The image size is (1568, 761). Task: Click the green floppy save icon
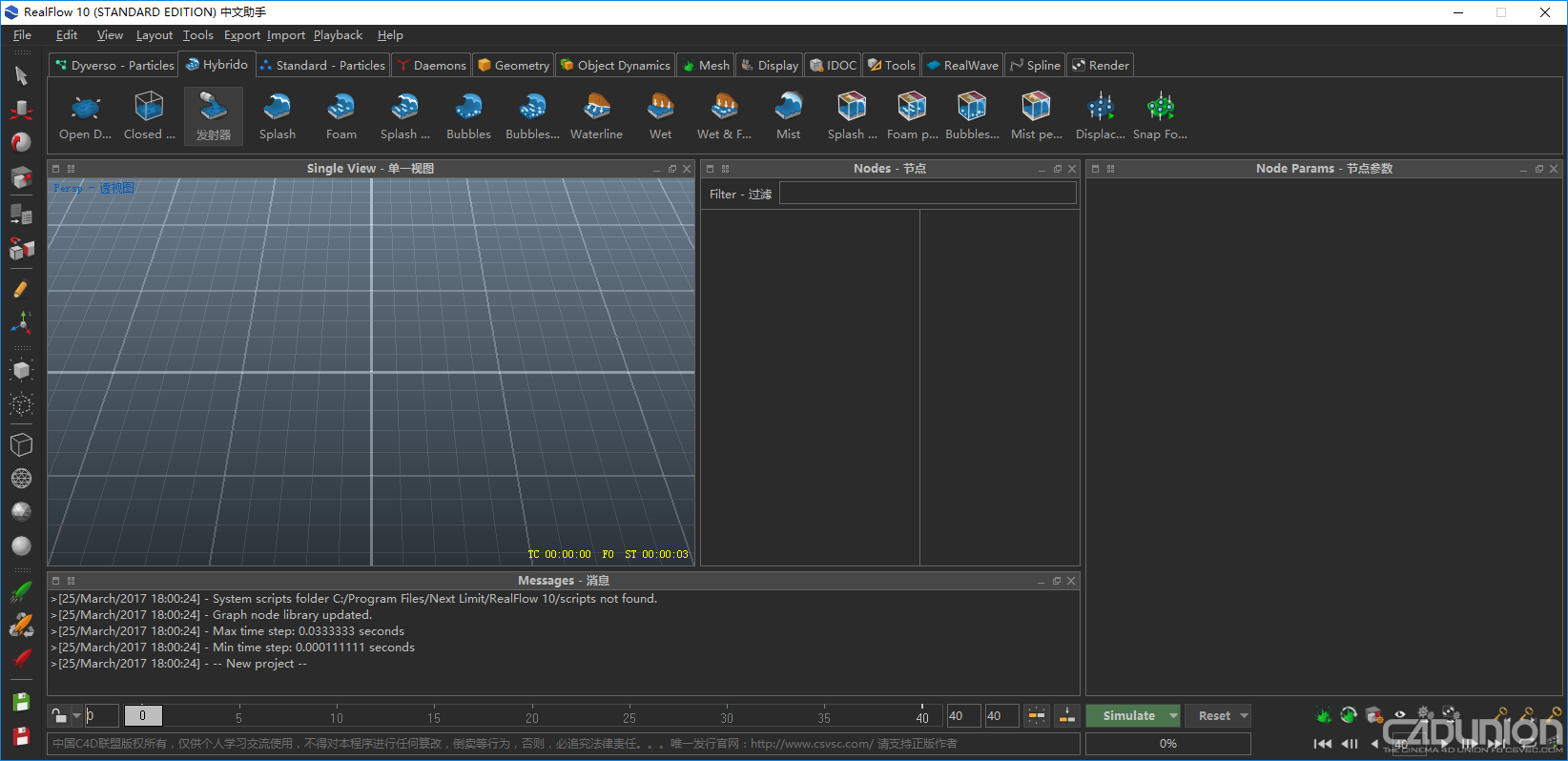click(x=21, y=702)
